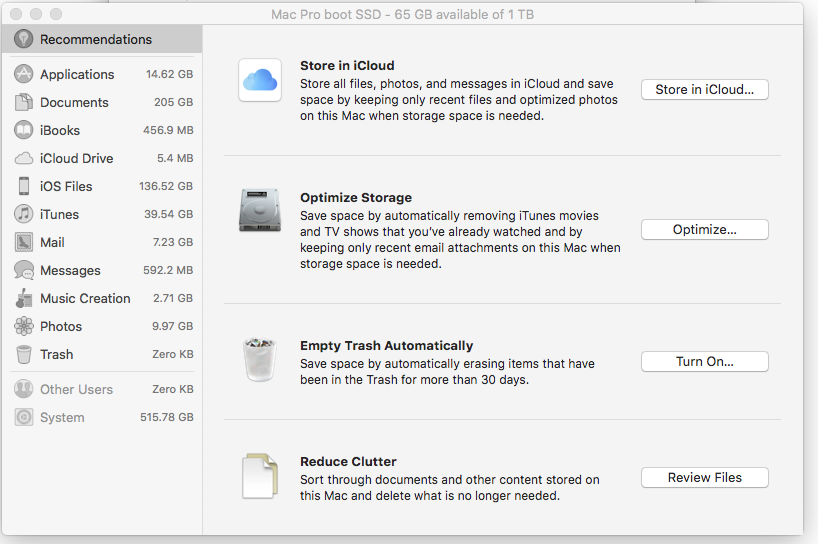Click the iCloud Drive cloud icon in sidebar
The image size is (818, 544).
tap(23, 158)
